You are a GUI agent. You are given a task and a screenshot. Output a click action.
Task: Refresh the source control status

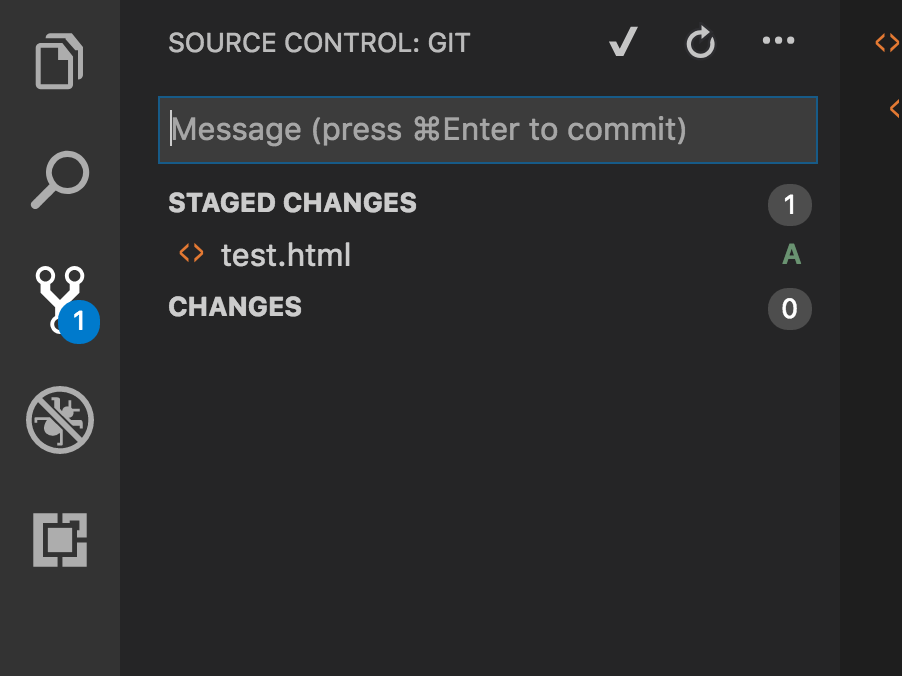[700, 43]
